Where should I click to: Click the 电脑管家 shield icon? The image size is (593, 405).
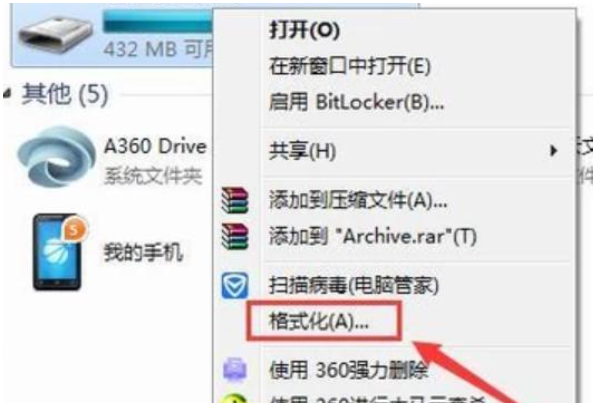pyautogui.click(x=235, y=286)
